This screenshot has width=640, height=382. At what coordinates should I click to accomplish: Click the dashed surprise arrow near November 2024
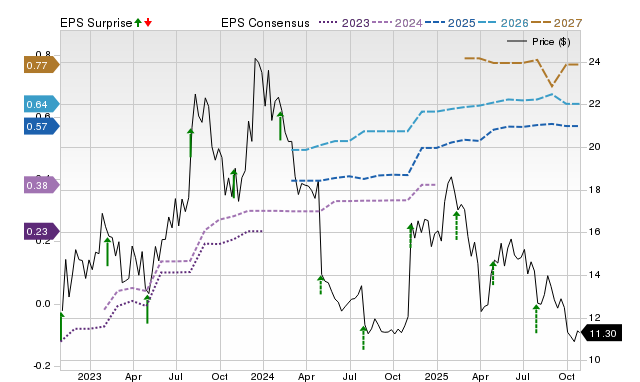pos(411,236)
